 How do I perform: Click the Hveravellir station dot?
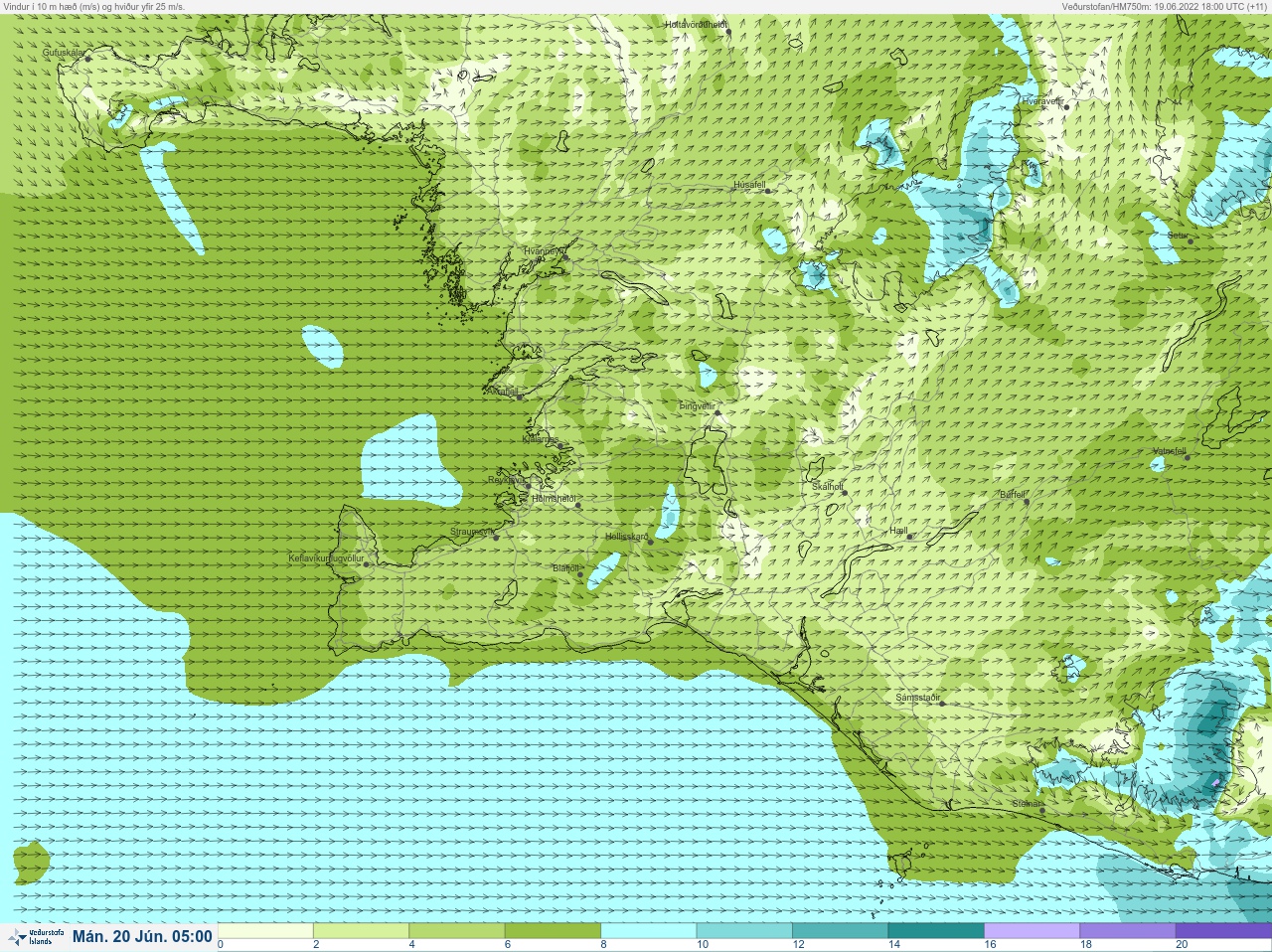click(x=1067, y=105)
